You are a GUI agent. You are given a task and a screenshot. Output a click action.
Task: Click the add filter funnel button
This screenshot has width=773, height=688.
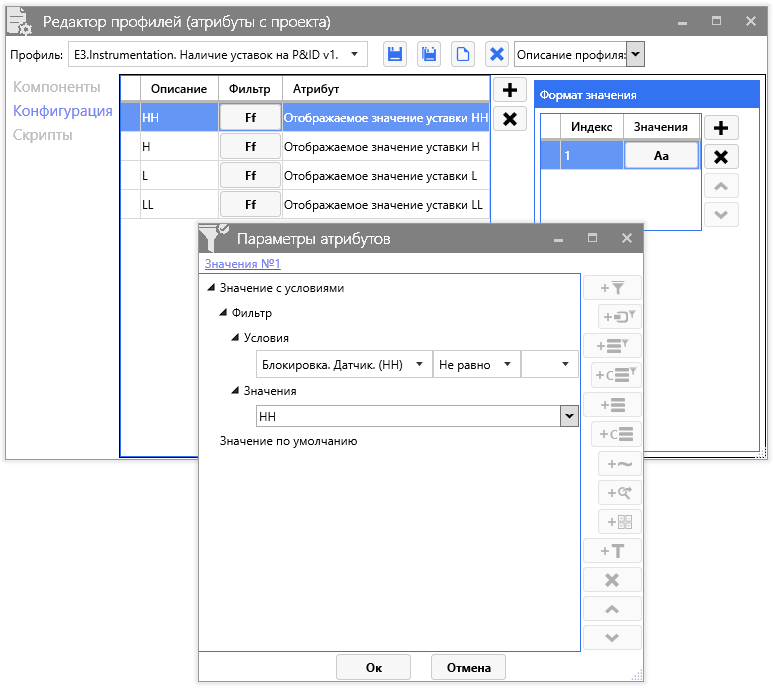tap(611, 288)
